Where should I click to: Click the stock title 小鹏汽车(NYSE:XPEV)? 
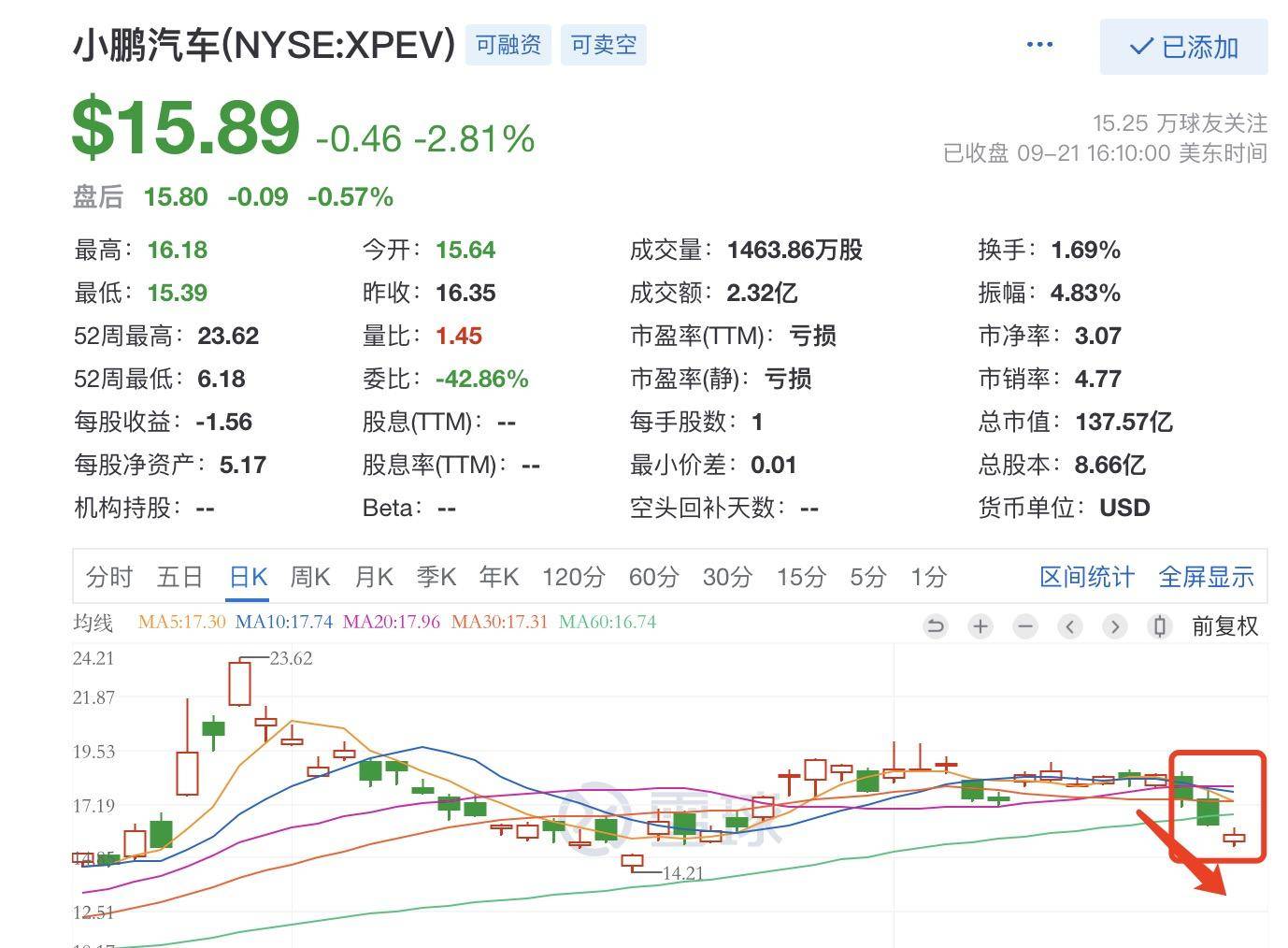[x=265, y=45]
